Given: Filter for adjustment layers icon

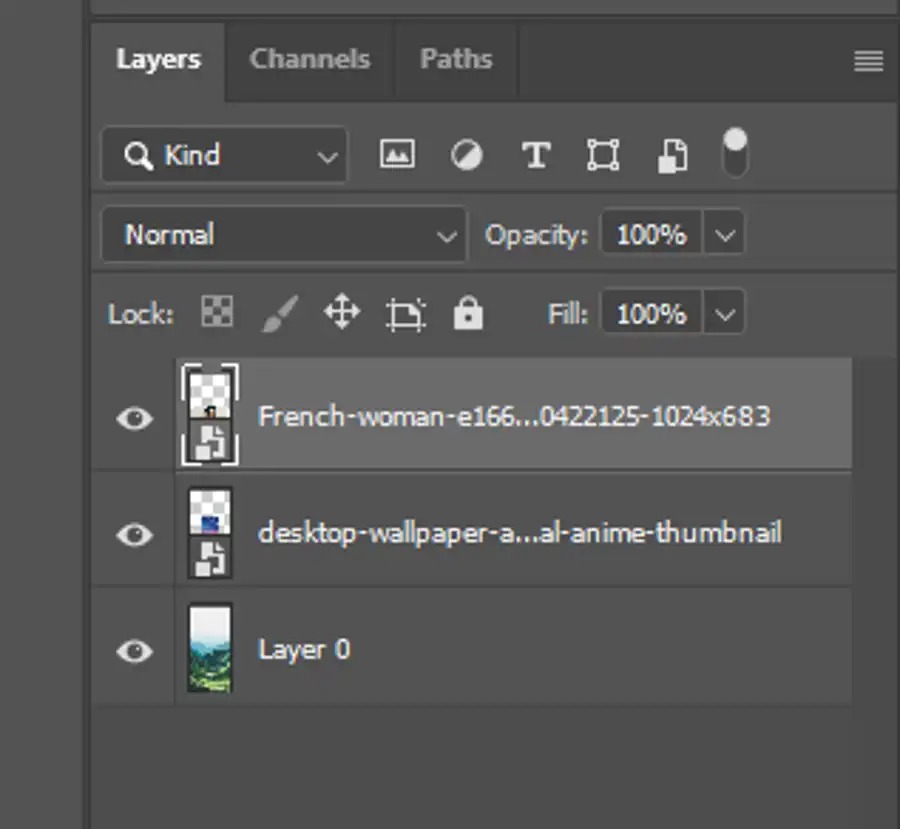Looking at the screenshot, I should (x=466, y=155).
